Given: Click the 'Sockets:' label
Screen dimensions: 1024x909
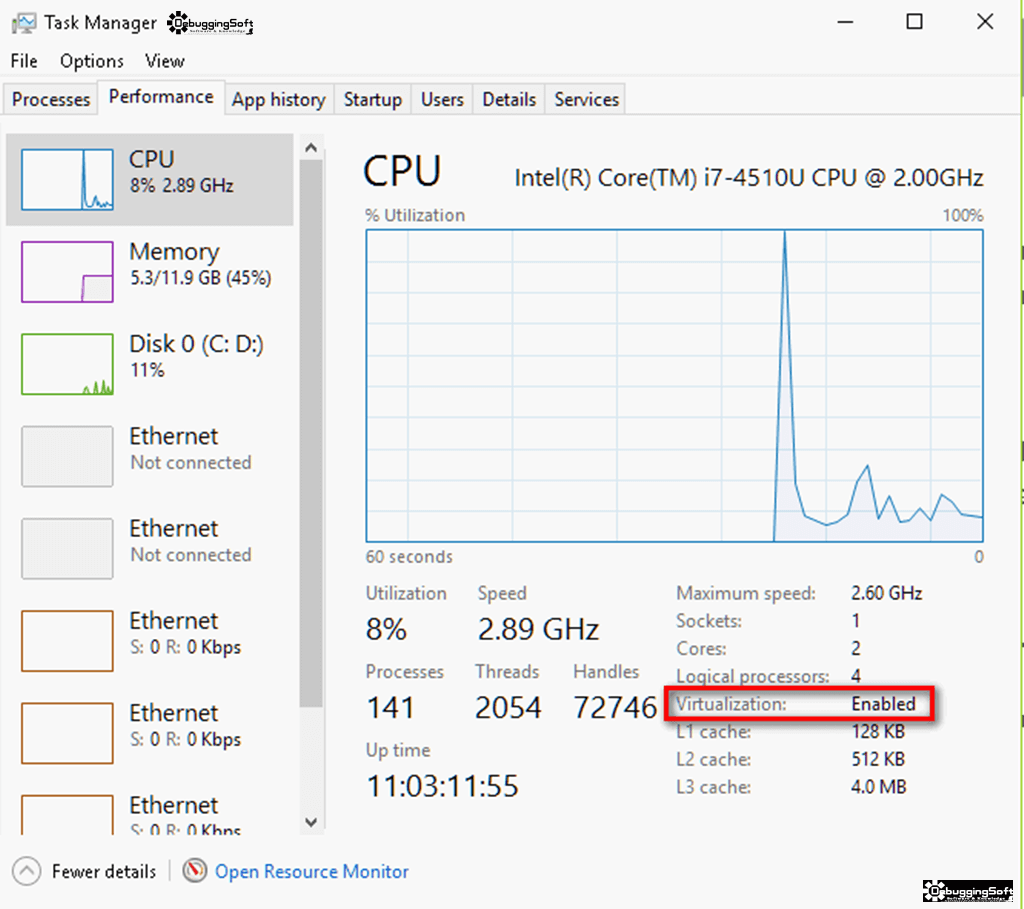Looking at the screenshot, I should click(x=709, y=620).
